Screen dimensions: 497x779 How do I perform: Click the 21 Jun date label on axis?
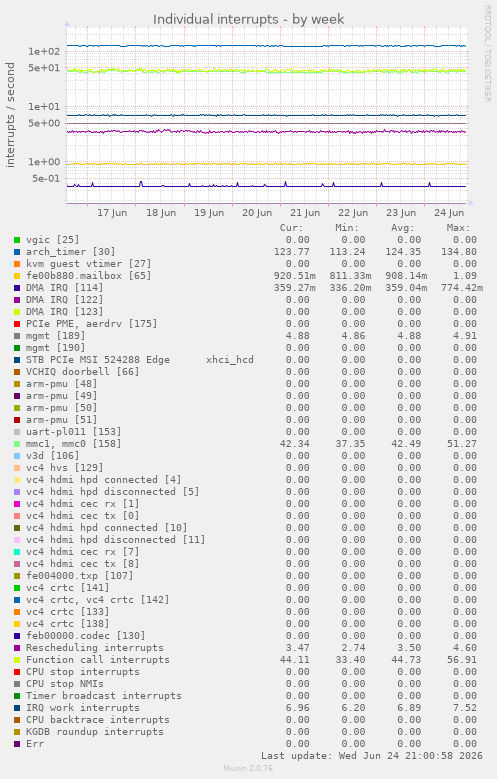(x=305, y=213)
